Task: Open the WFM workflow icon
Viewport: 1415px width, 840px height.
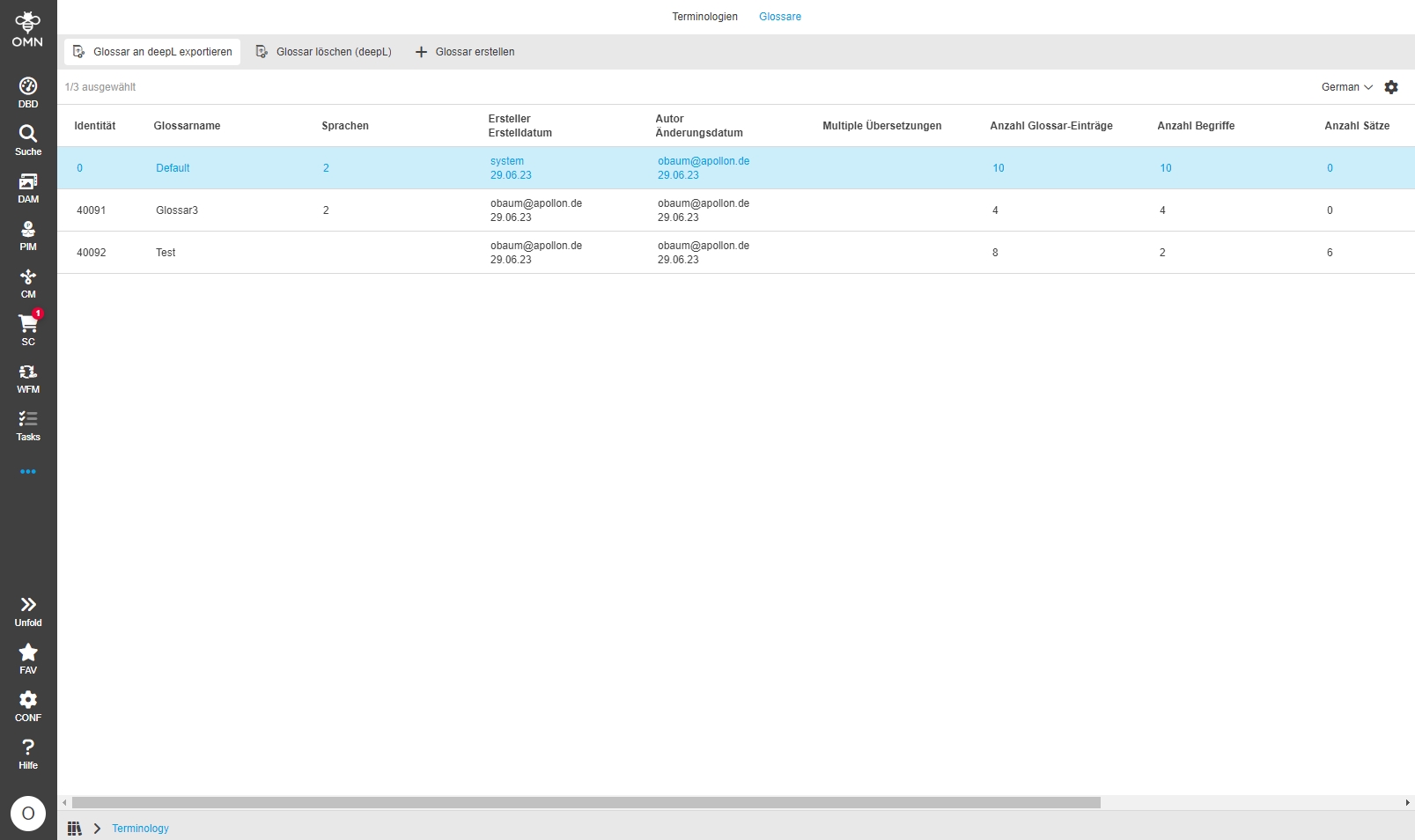Action: pos(28,377)
